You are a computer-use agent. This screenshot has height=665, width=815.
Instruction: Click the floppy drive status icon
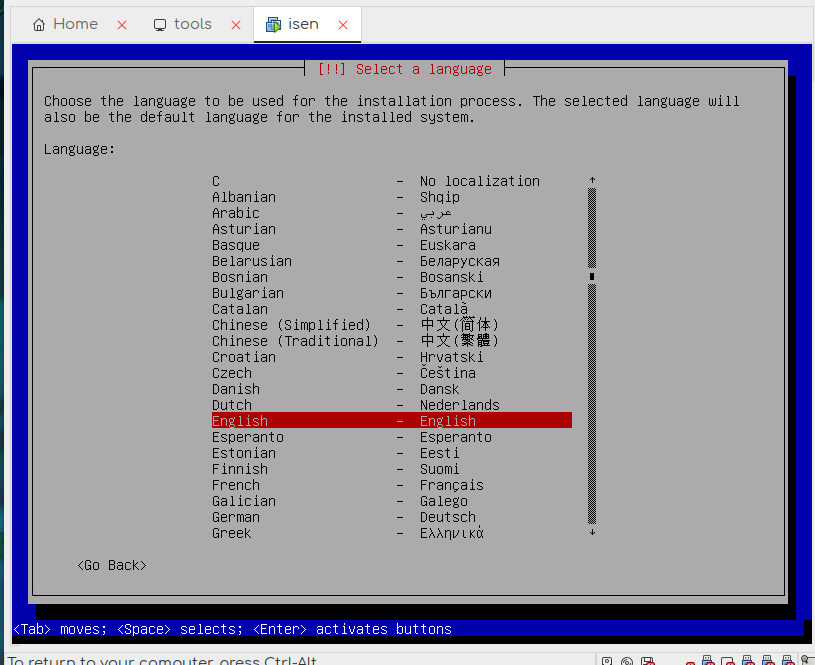point(649,660)
